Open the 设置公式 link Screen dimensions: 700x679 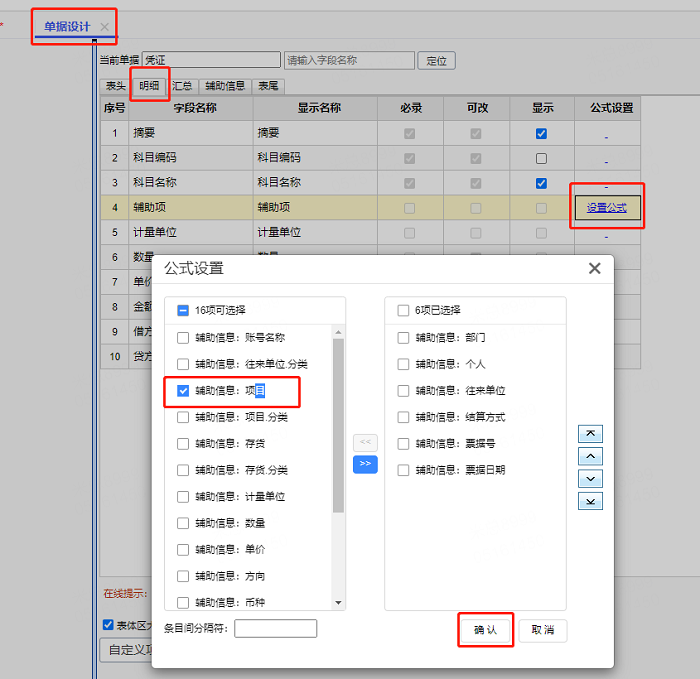click(606, 208)
